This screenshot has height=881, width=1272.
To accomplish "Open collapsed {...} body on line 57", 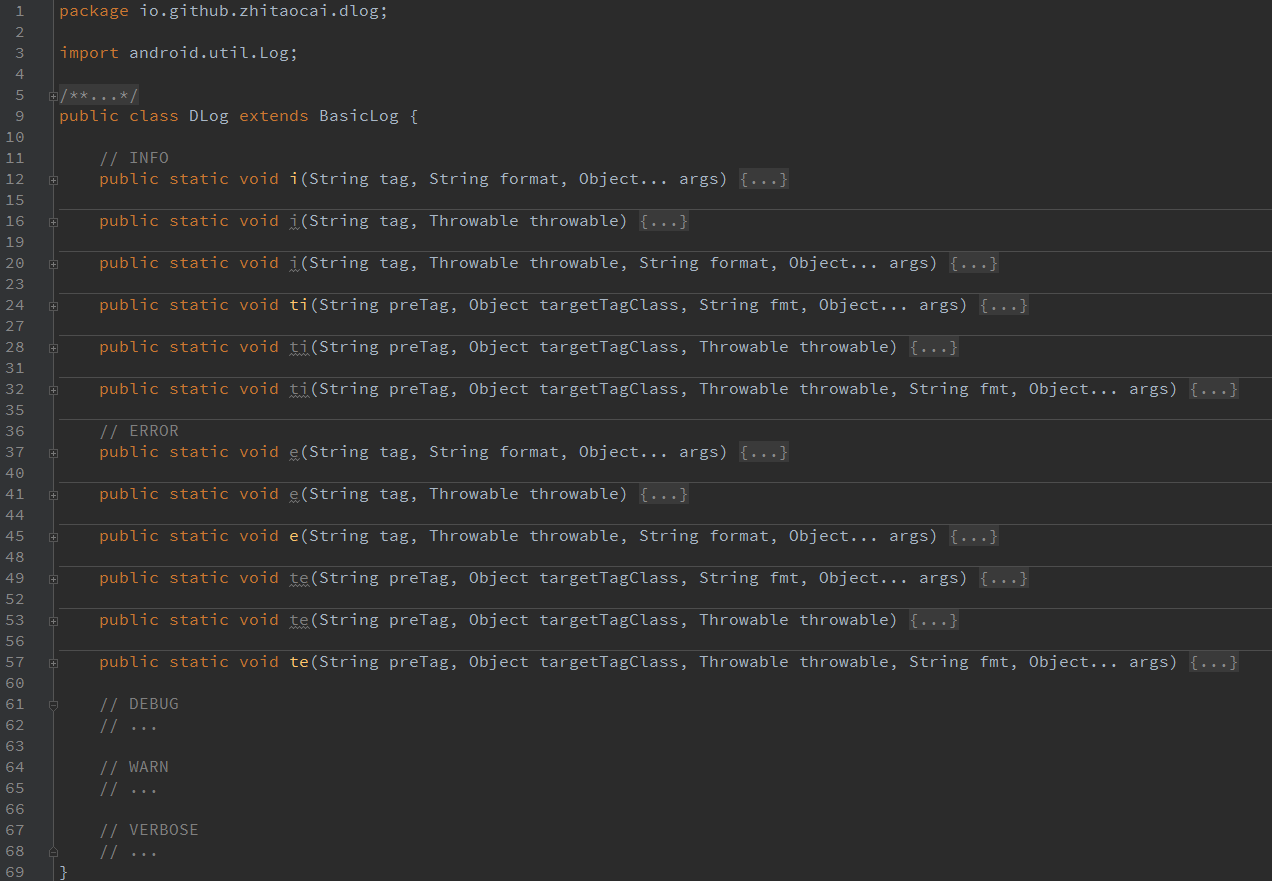I will pyautogui.click(x=1214, y=662).
